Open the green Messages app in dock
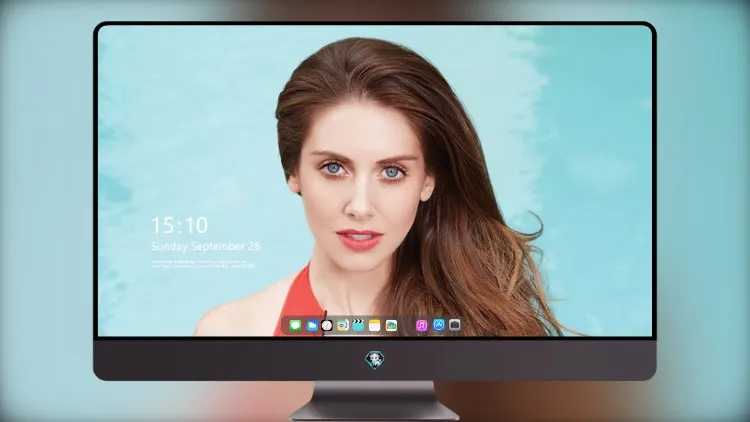The width and height of the screenshot is (750, 422). point(295,326)
